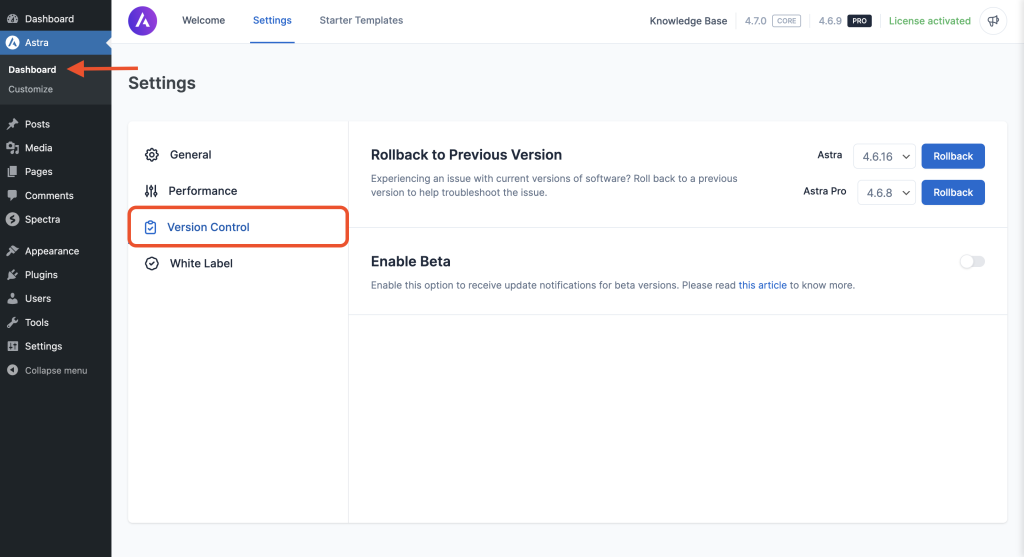The height and width of the screenshot is (557, 1024).
Task: Click the Users person icon
Action: pyautogui.click(x=12, y=298)
